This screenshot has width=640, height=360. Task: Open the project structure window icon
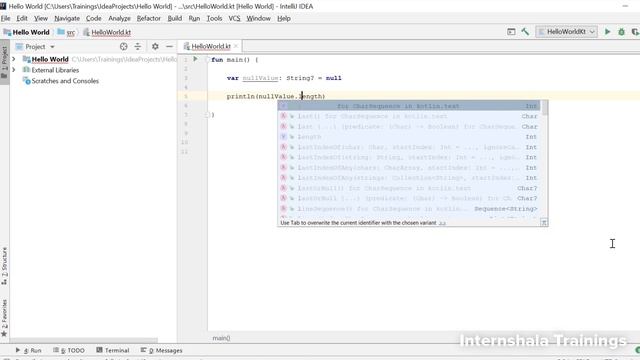[x=511, y=31]
